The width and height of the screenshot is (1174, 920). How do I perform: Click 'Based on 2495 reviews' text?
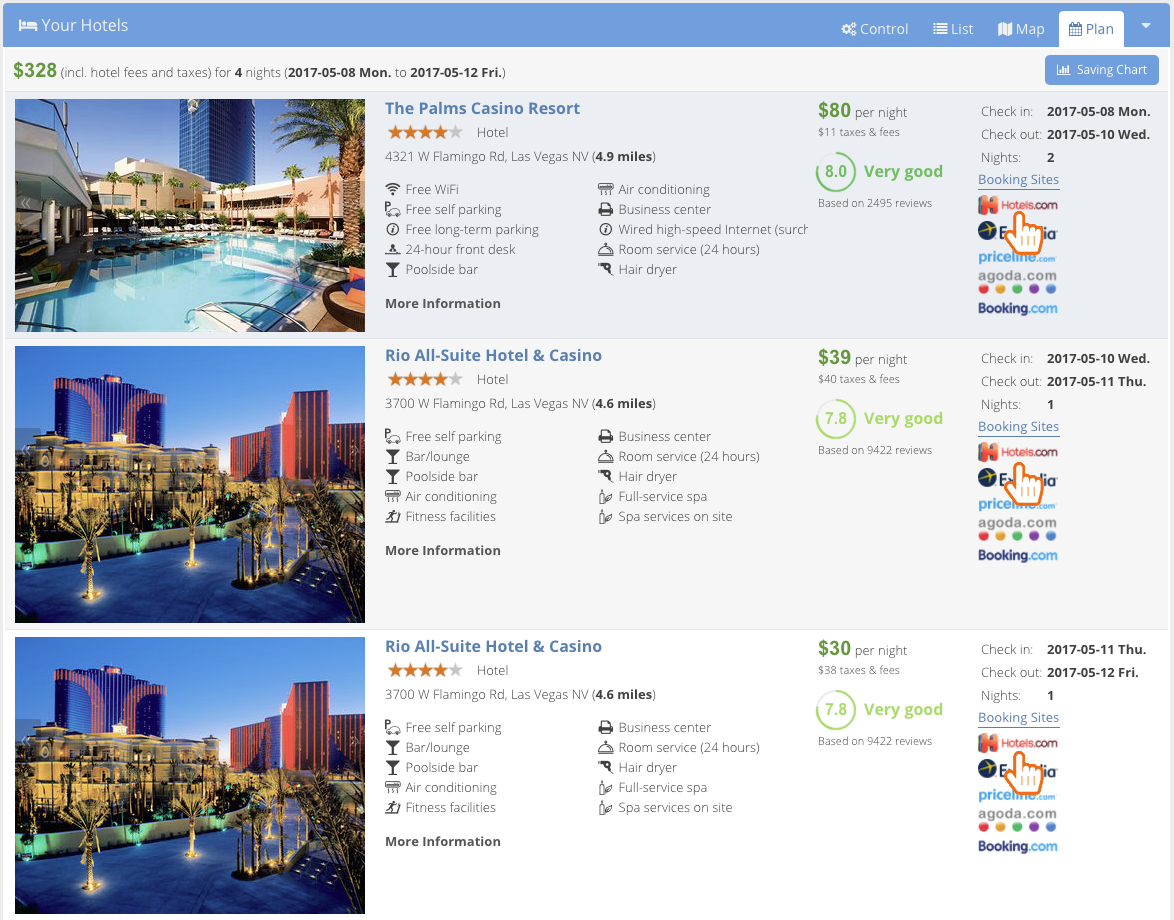pyautogui.click(x=875, y=204)
